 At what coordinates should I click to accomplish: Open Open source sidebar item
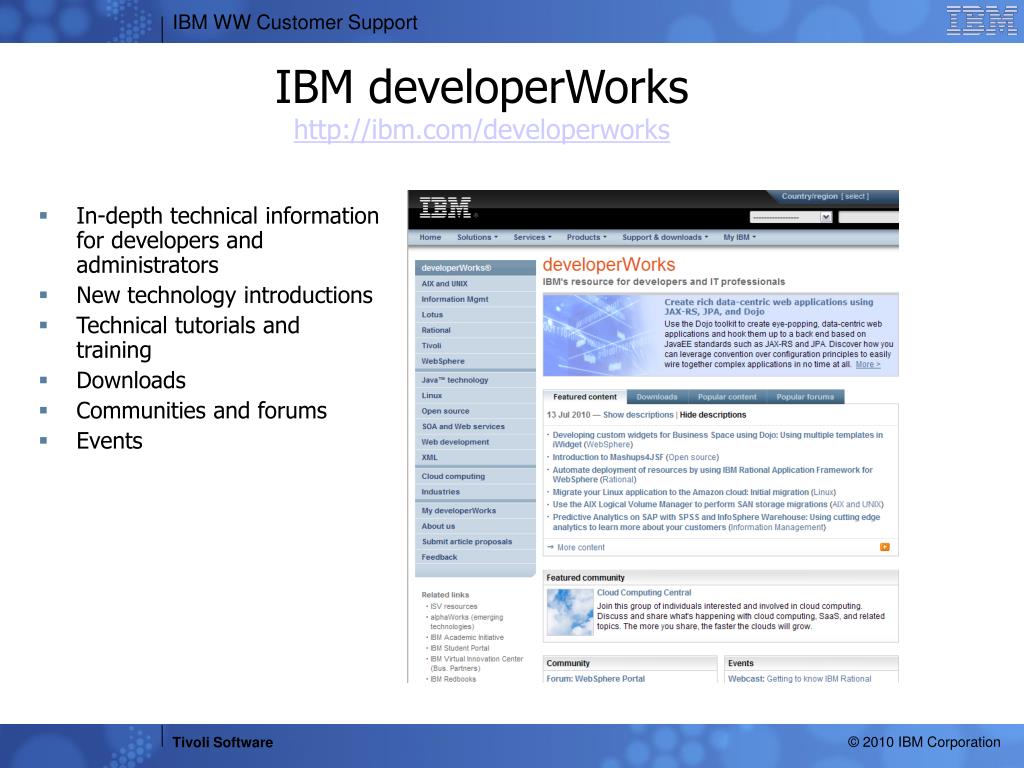click(x=475, y=411)
